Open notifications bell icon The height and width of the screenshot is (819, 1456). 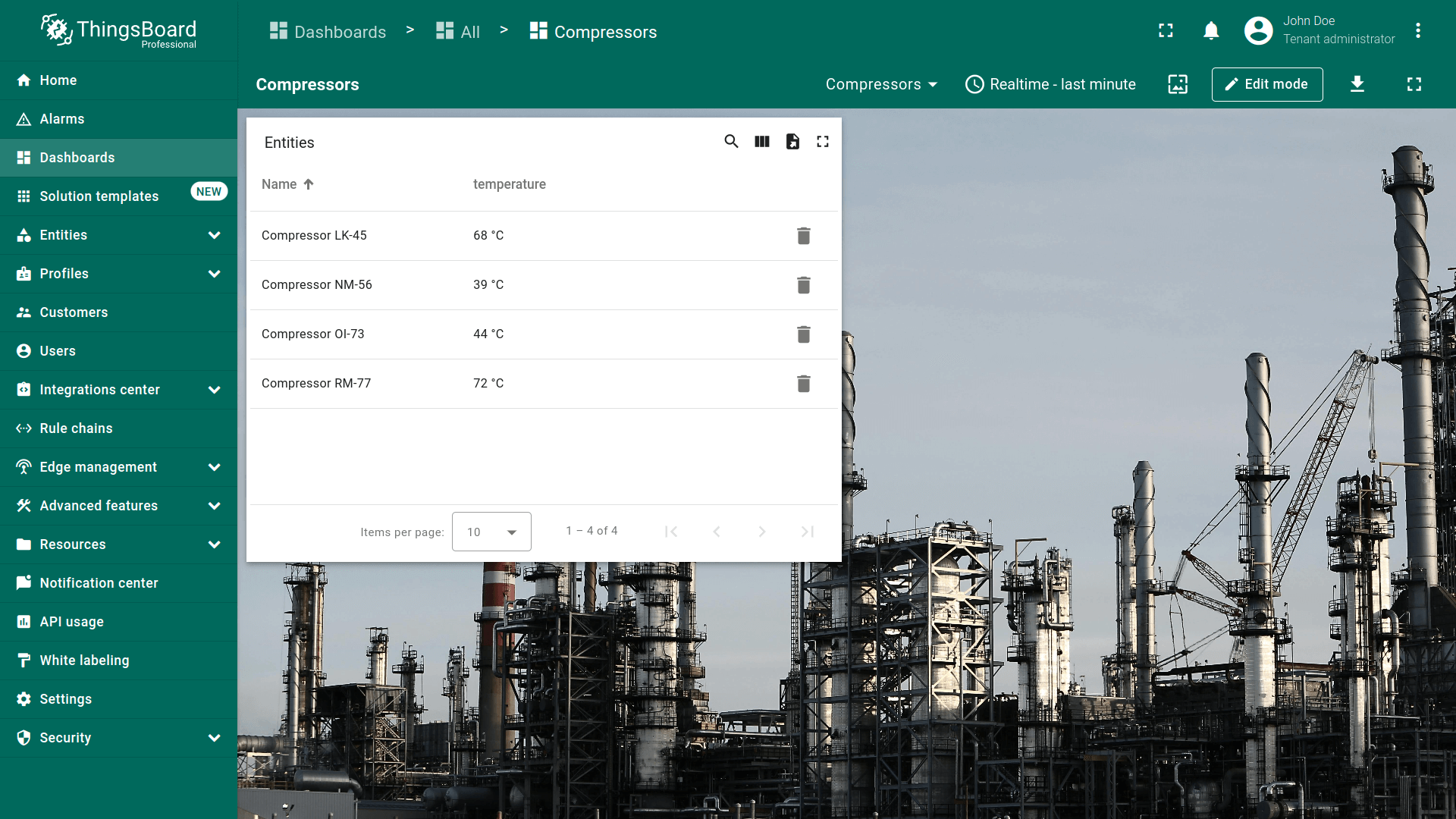tap(1211, 31)
